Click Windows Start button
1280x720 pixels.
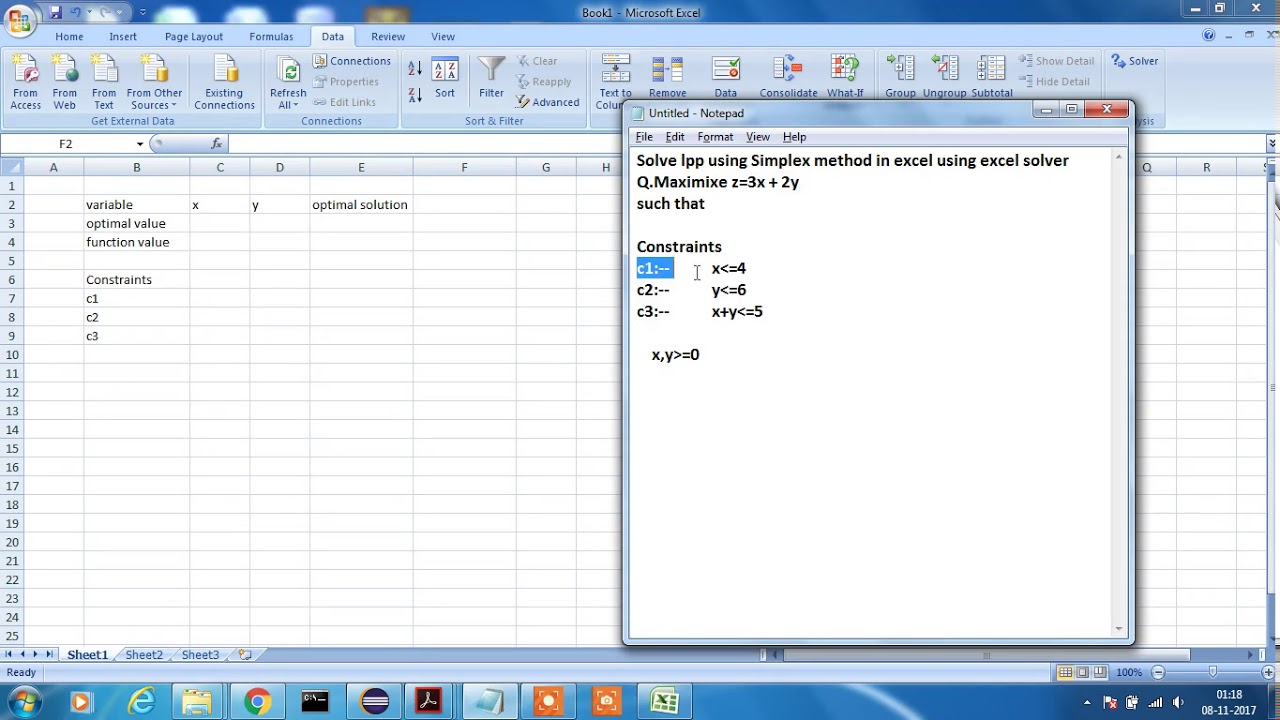click(24, 701)
